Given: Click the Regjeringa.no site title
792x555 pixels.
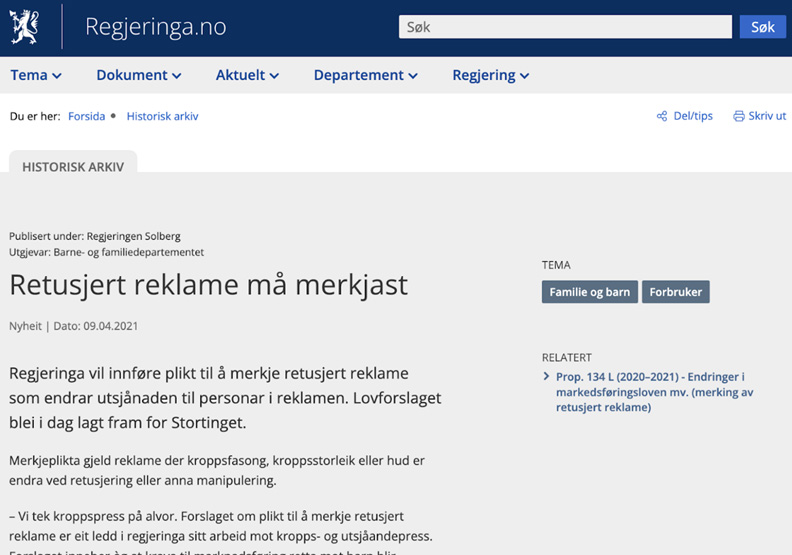Looking at the screenshot, I should tap(155, 27).
